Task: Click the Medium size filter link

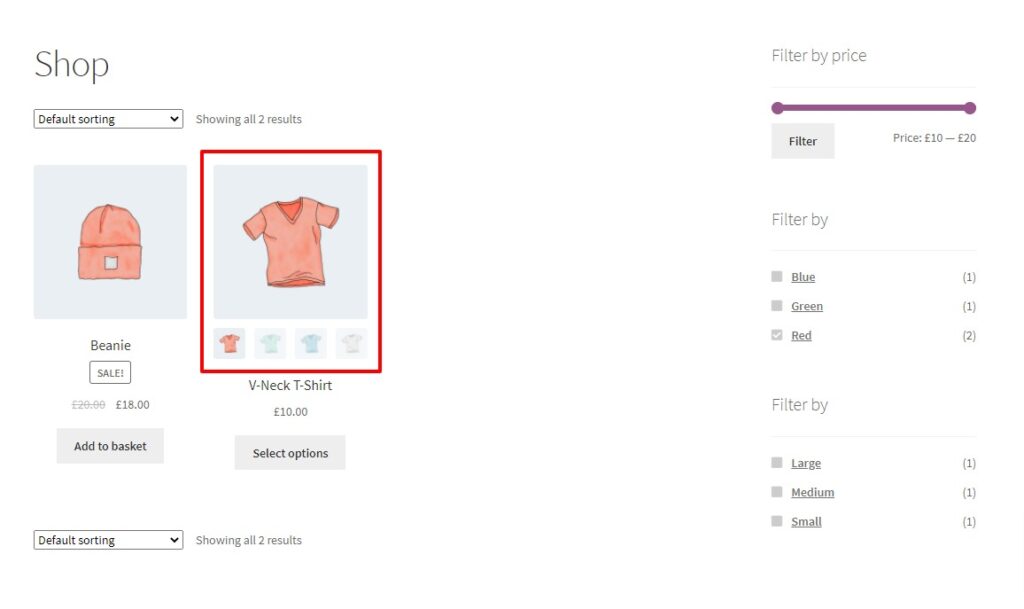Action: click(x=812, y=492)
